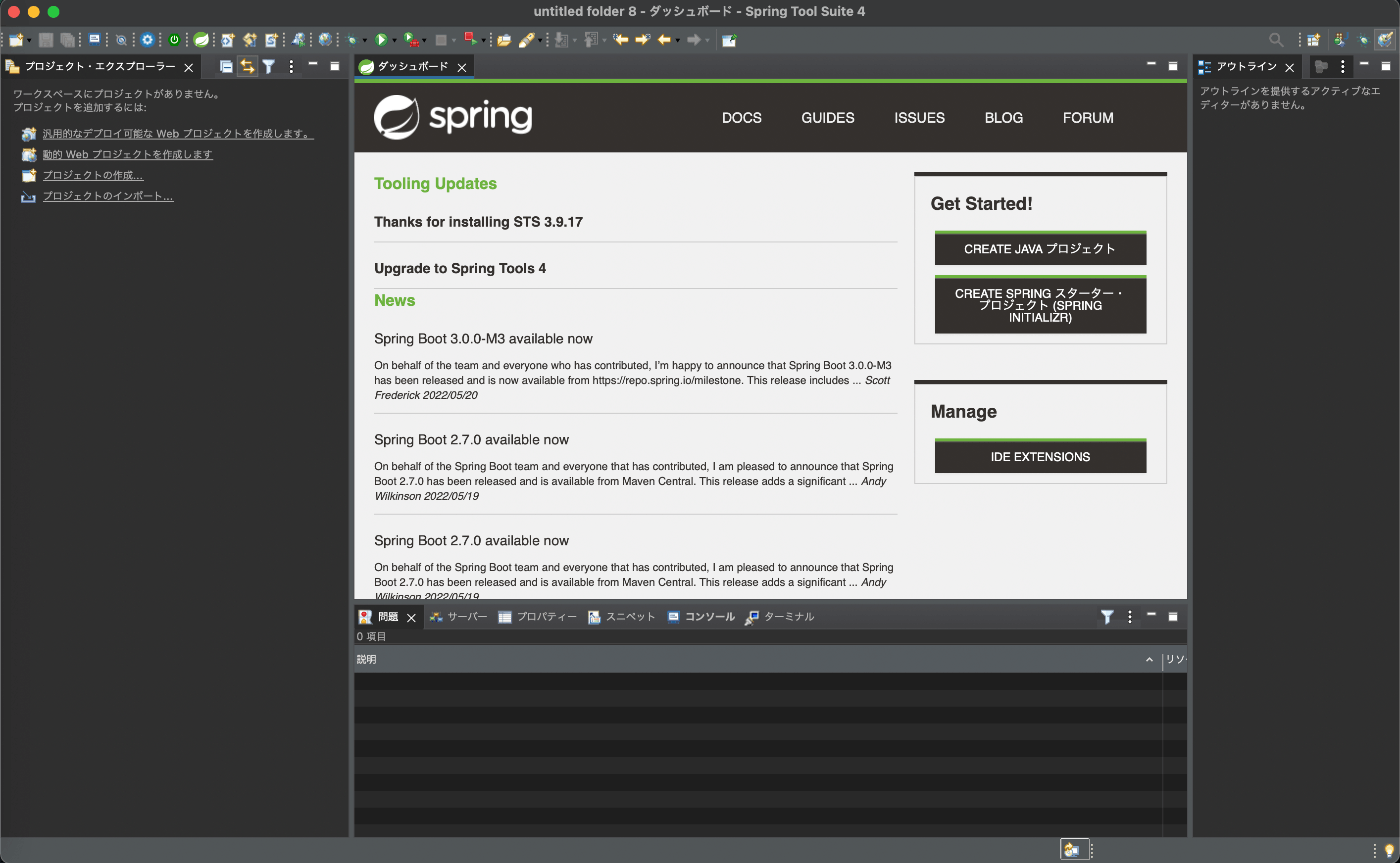Open the Problems view menu dots
The height and width of the screenshot is (863, 1400).
coord(1130,617)
